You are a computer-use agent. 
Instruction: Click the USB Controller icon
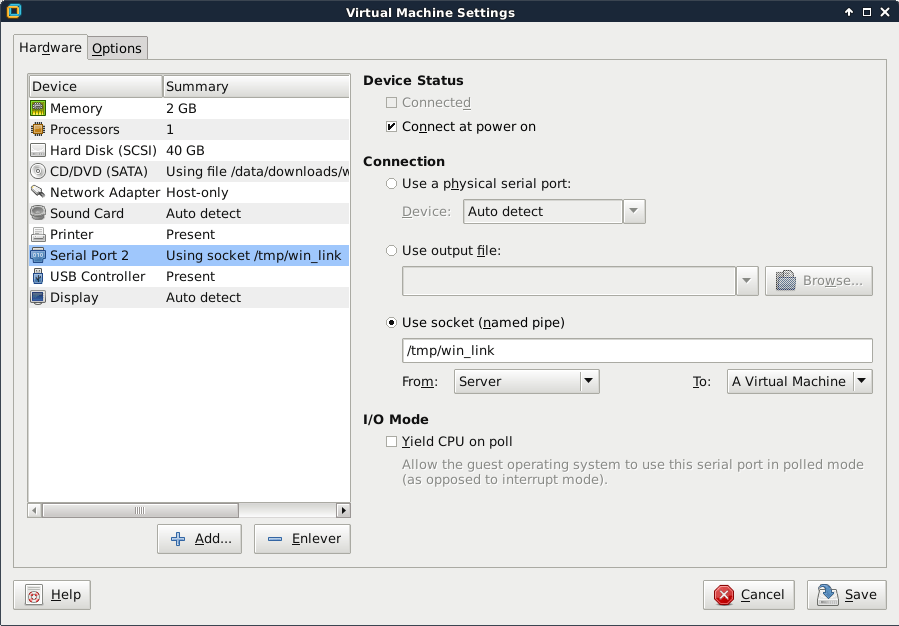pos(38,276)
